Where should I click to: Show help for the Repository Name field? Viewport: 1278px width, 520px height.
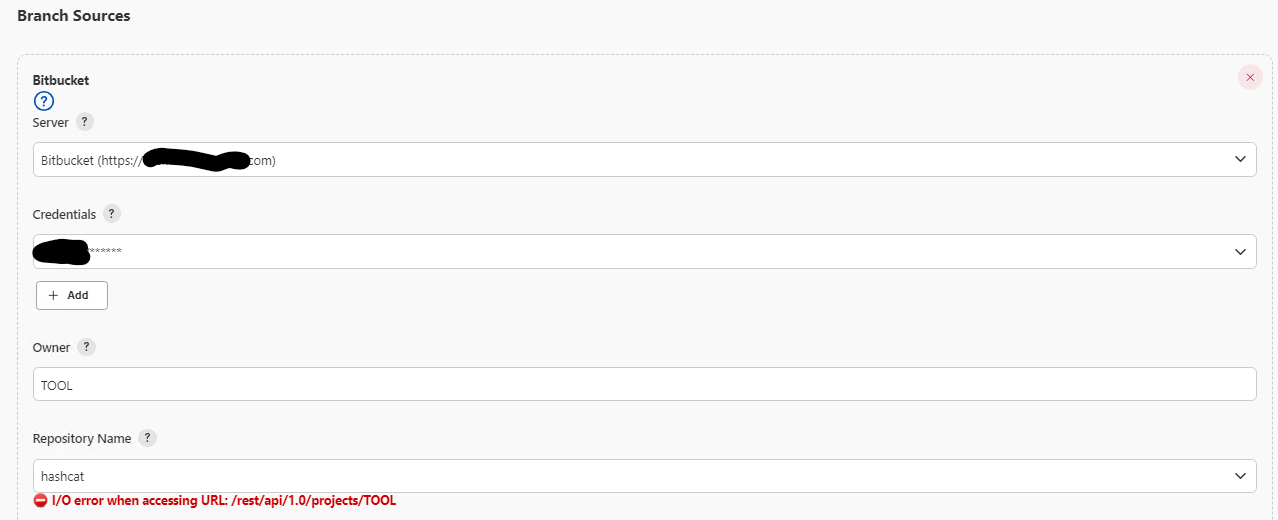148,438
